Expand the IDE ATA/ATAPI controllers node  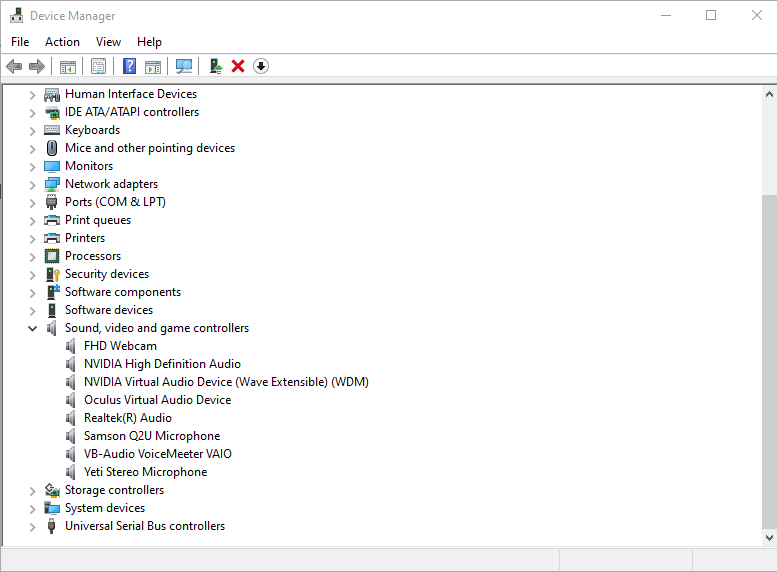pos(32,113)
